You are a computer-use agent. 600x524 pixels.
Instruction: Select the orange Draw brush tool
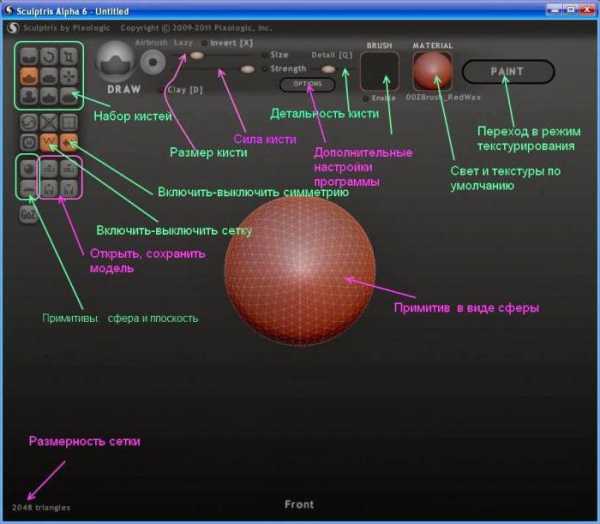click(x=29, y=76)
